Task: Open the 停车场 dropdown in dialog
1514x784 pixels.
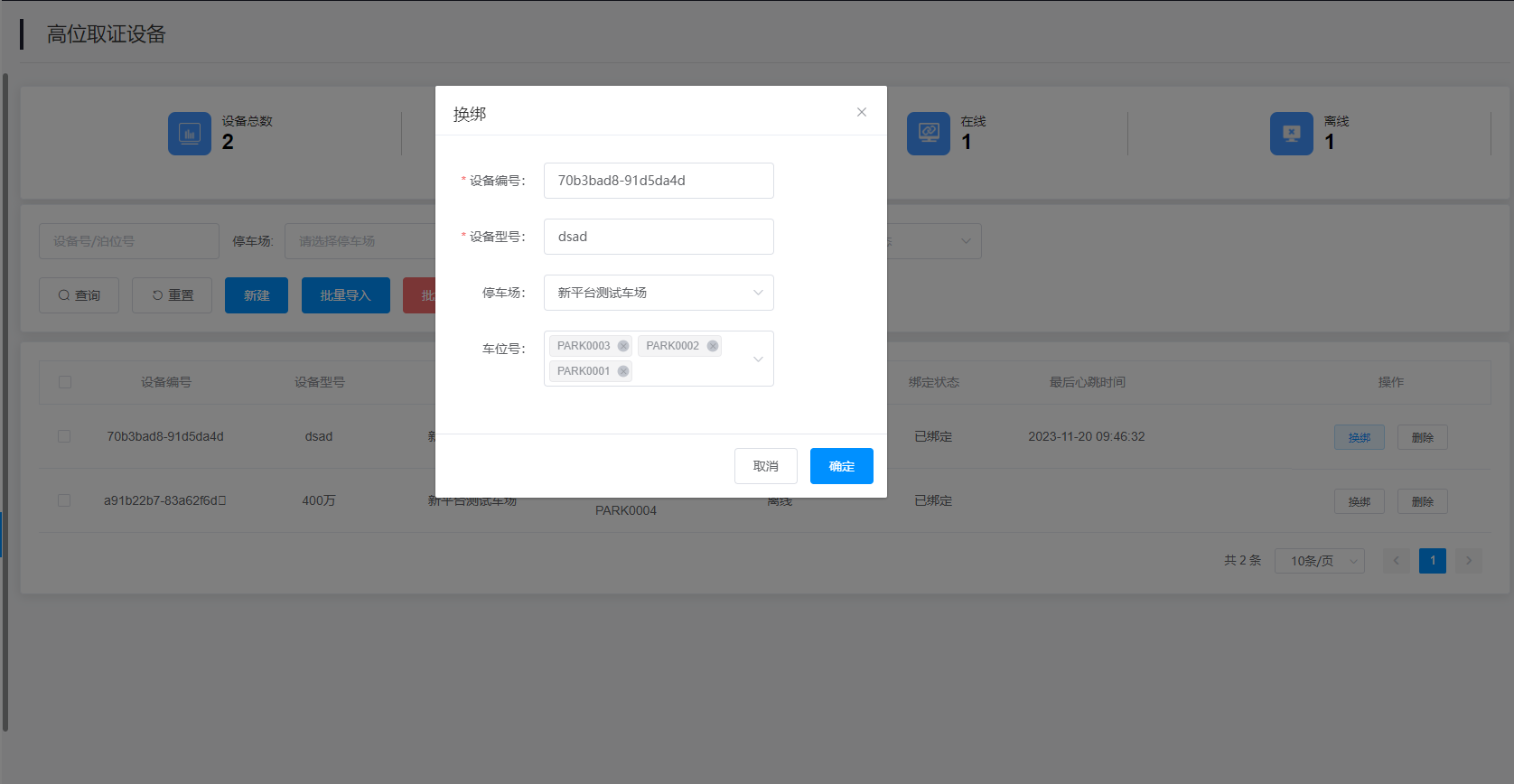Action: pyautogui.click(x=659, y=293)
